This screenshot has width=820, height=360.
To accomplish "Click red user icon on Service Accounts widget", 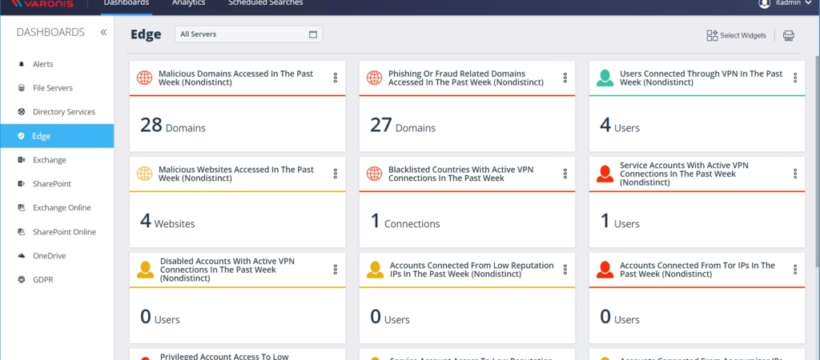I will [x=605, y=174].
